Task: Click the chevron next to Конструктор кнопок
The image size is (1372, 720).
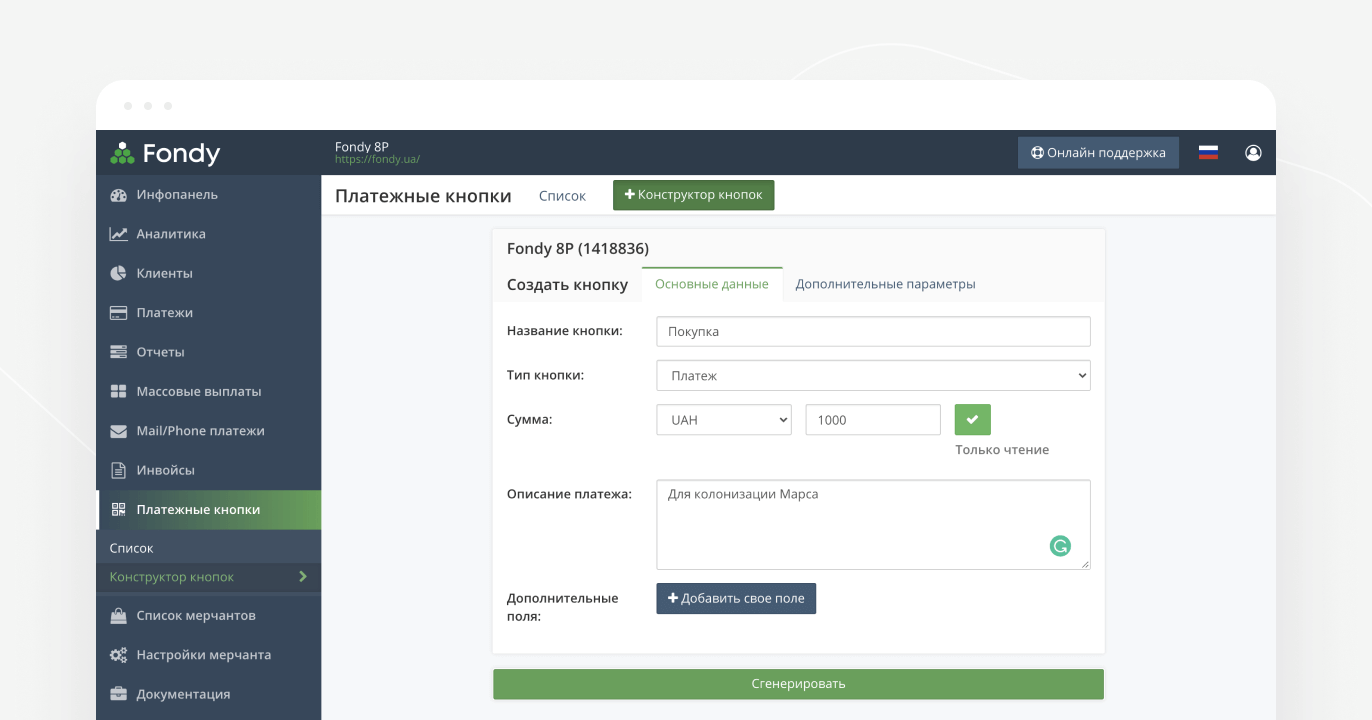Action: 303,577
